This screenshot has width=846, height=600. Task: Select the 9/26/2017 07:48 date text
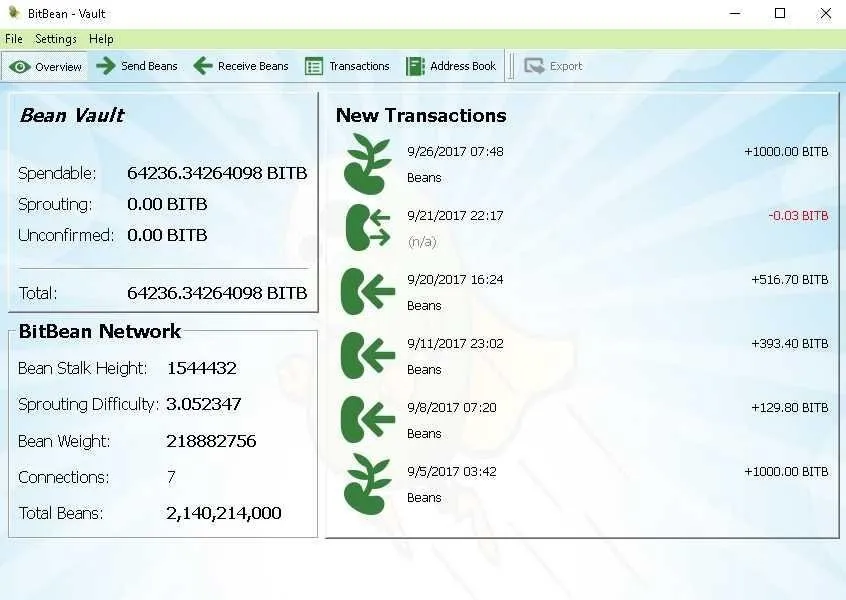click(455, 152)
